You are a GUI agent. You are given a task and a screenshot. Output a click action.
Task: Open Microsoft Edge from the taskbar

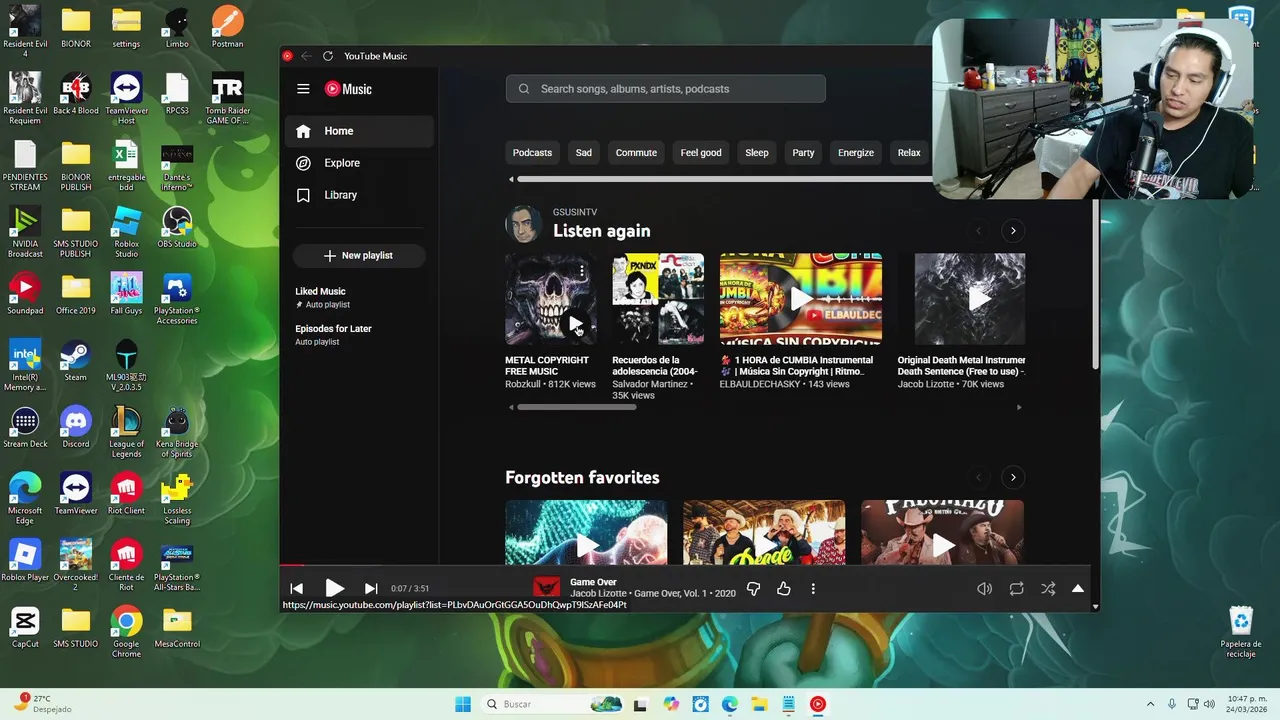click(x=730, y=704)
